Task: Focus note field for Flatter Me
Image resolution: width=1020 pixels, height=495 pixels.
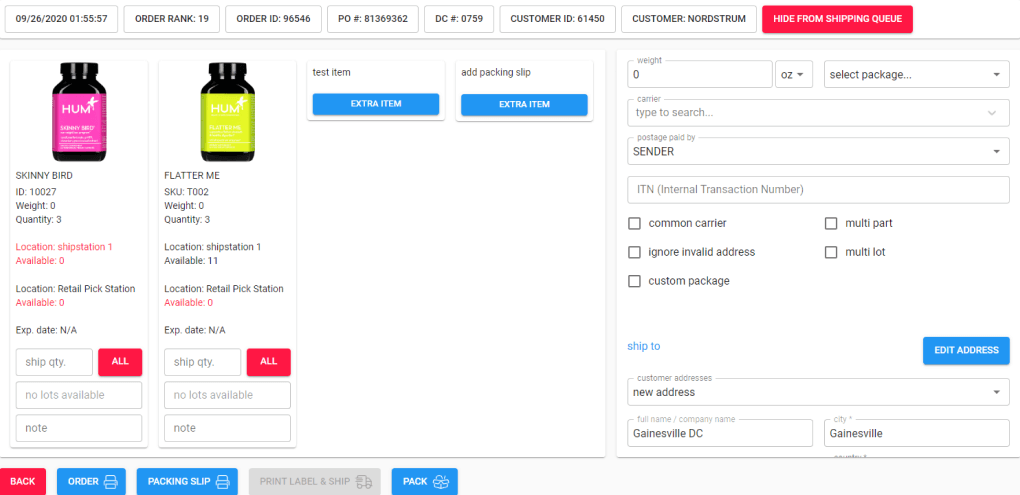Action: (x=227, y=428)
